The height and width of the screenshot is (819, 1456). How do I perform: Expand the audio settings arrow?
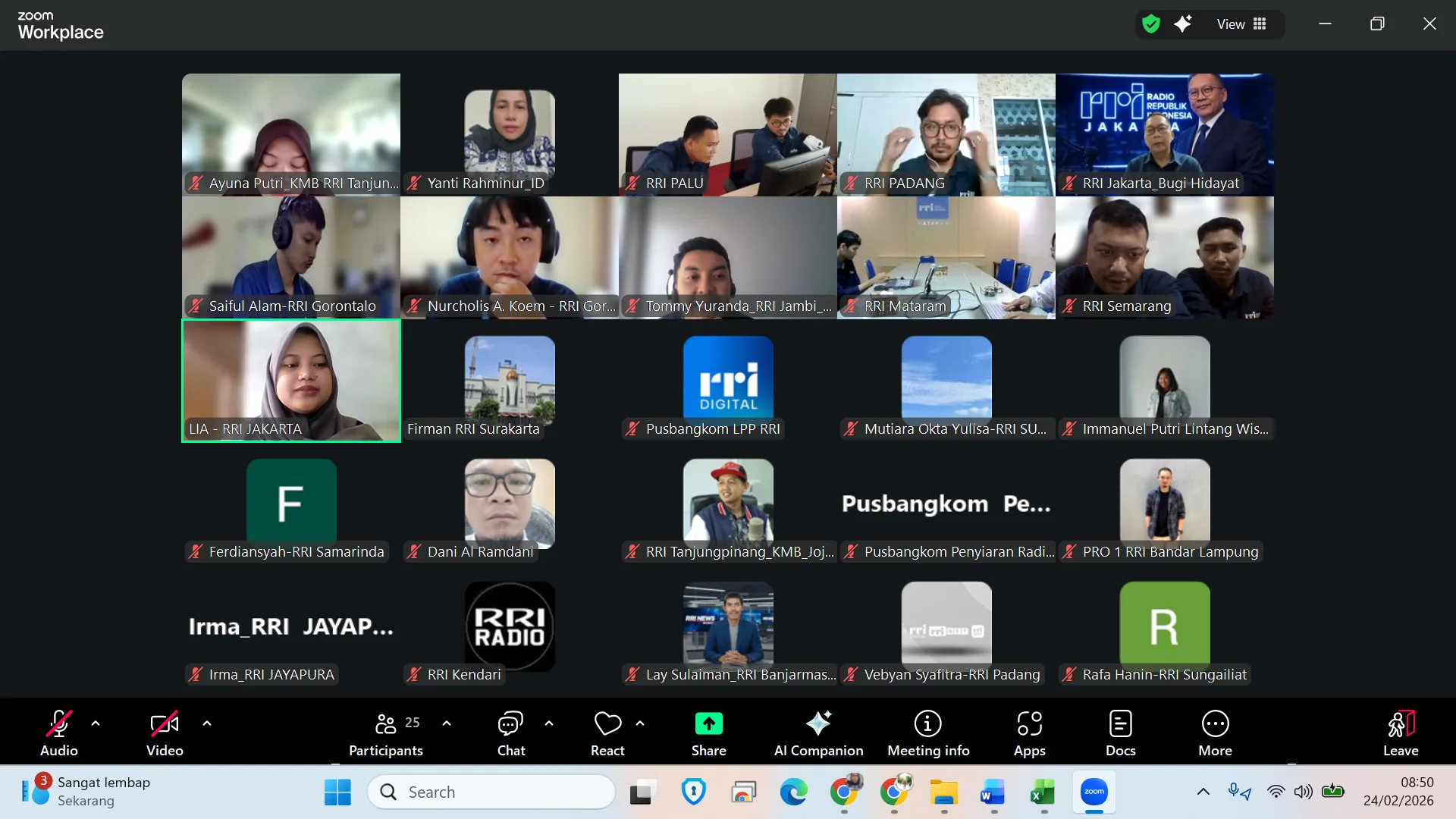tap(96, 723)
